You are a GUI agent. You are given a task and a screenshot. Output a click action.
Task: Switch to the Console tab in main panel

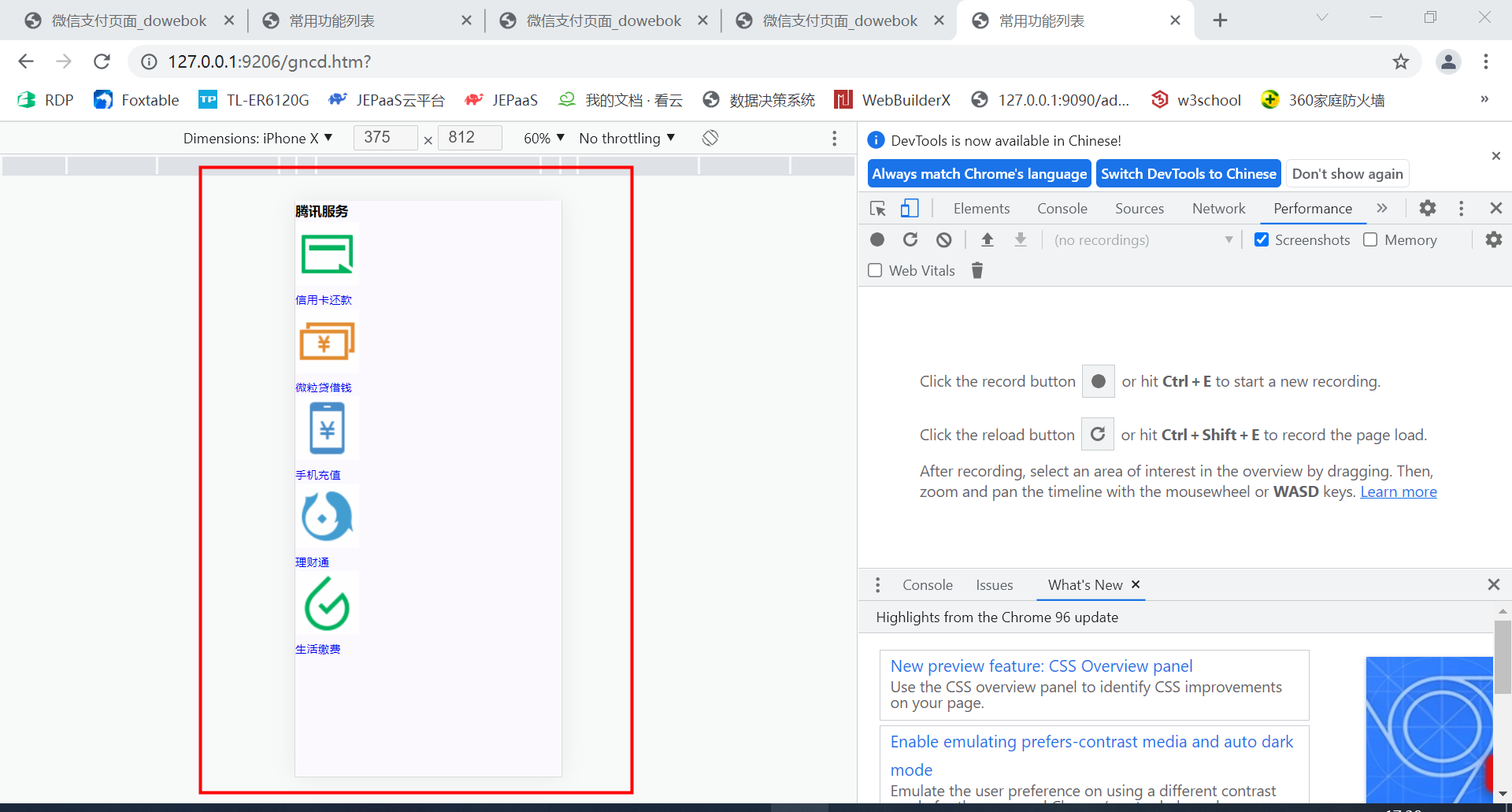click(1062, 208)
